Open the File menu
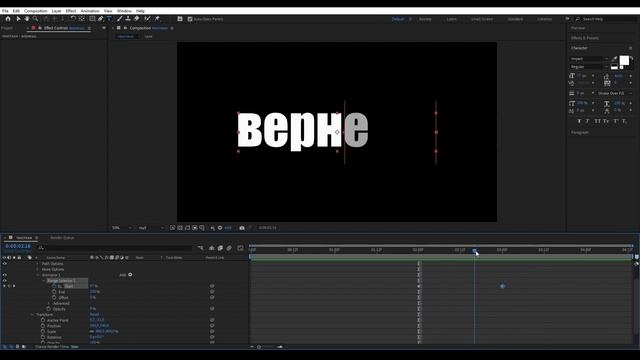 point(5,11)
